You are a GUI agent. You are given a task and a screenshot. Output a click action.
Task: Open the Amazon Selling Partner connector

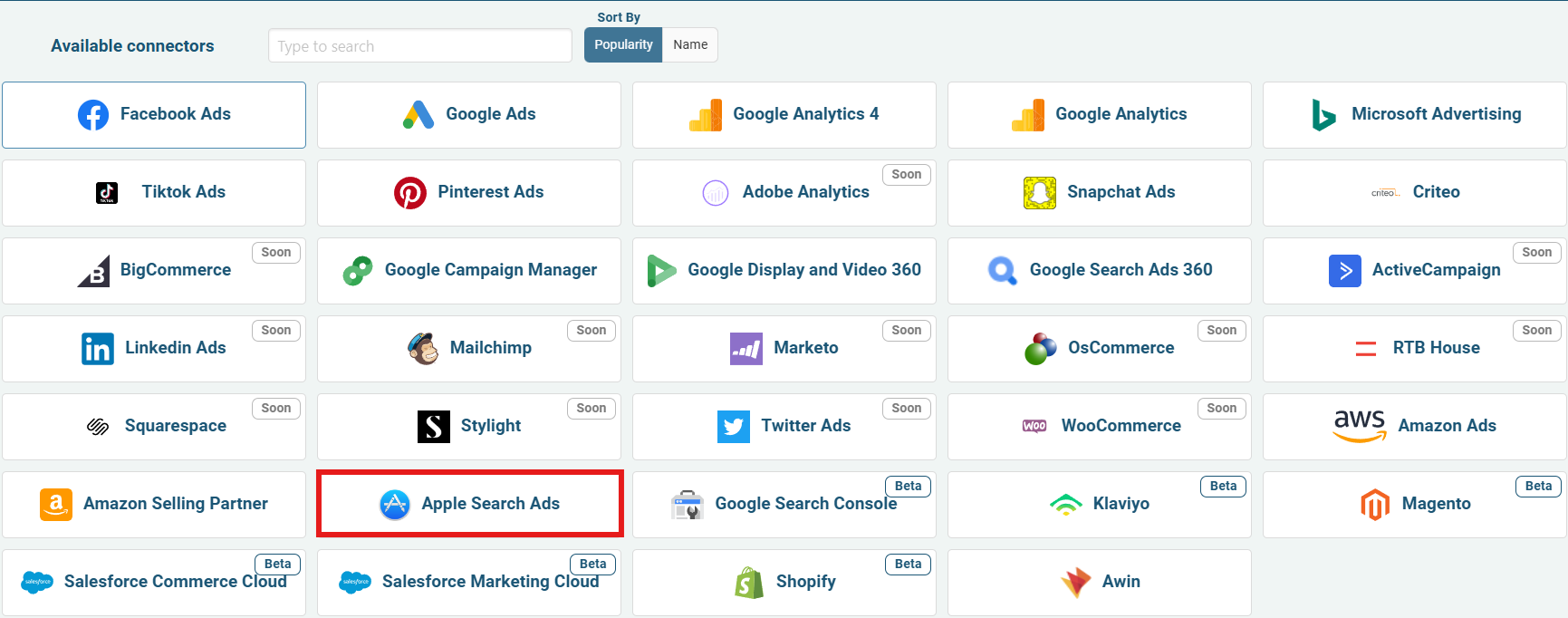tap(154, 505)
